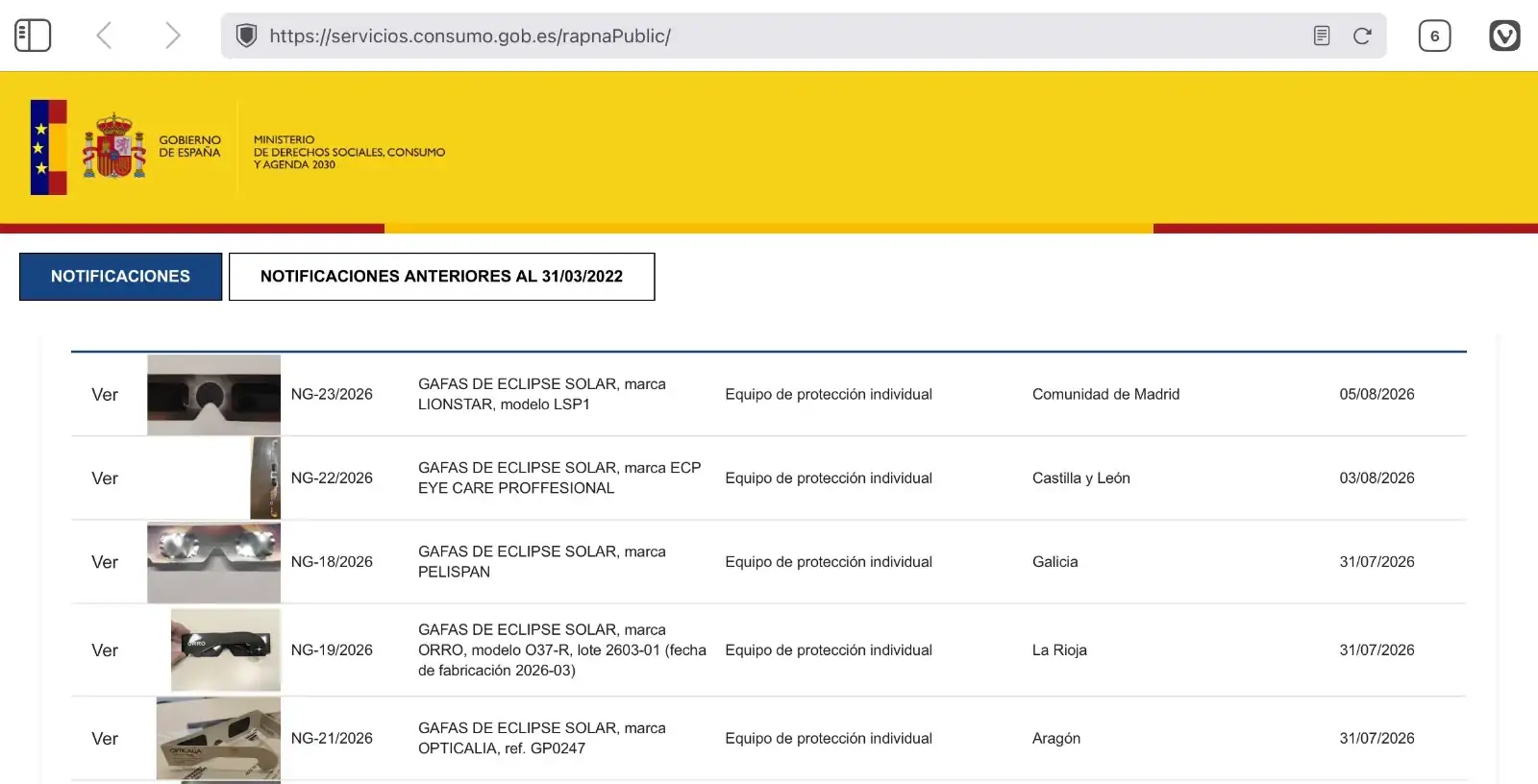Image resolution: width=1538 pixels, height=784 pixels.
Task: Open tab overview showing 6 tabs
Action: coord(1434,36)
